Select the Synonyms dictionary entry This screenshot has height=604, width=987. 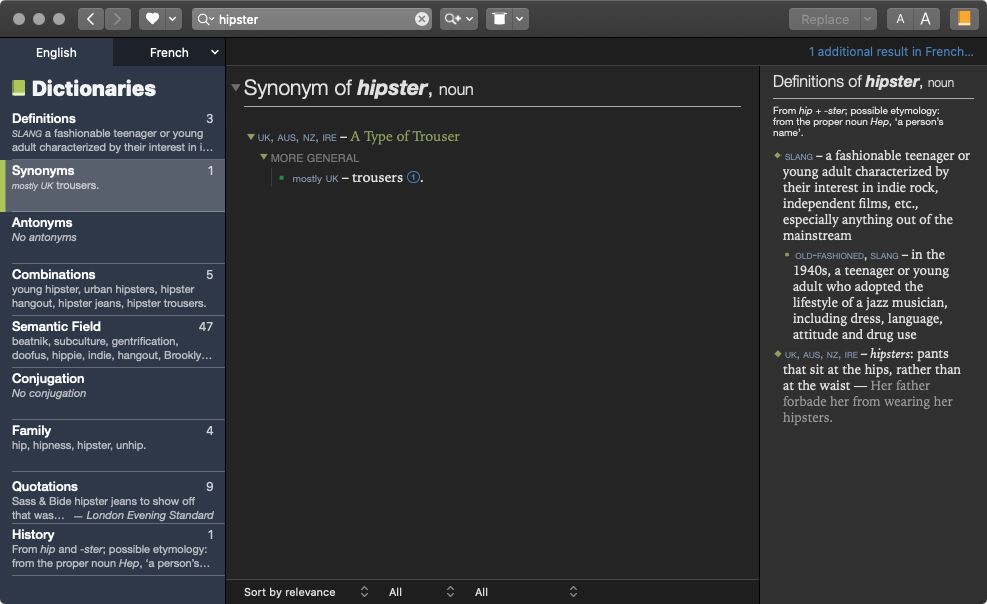(112, 185)
